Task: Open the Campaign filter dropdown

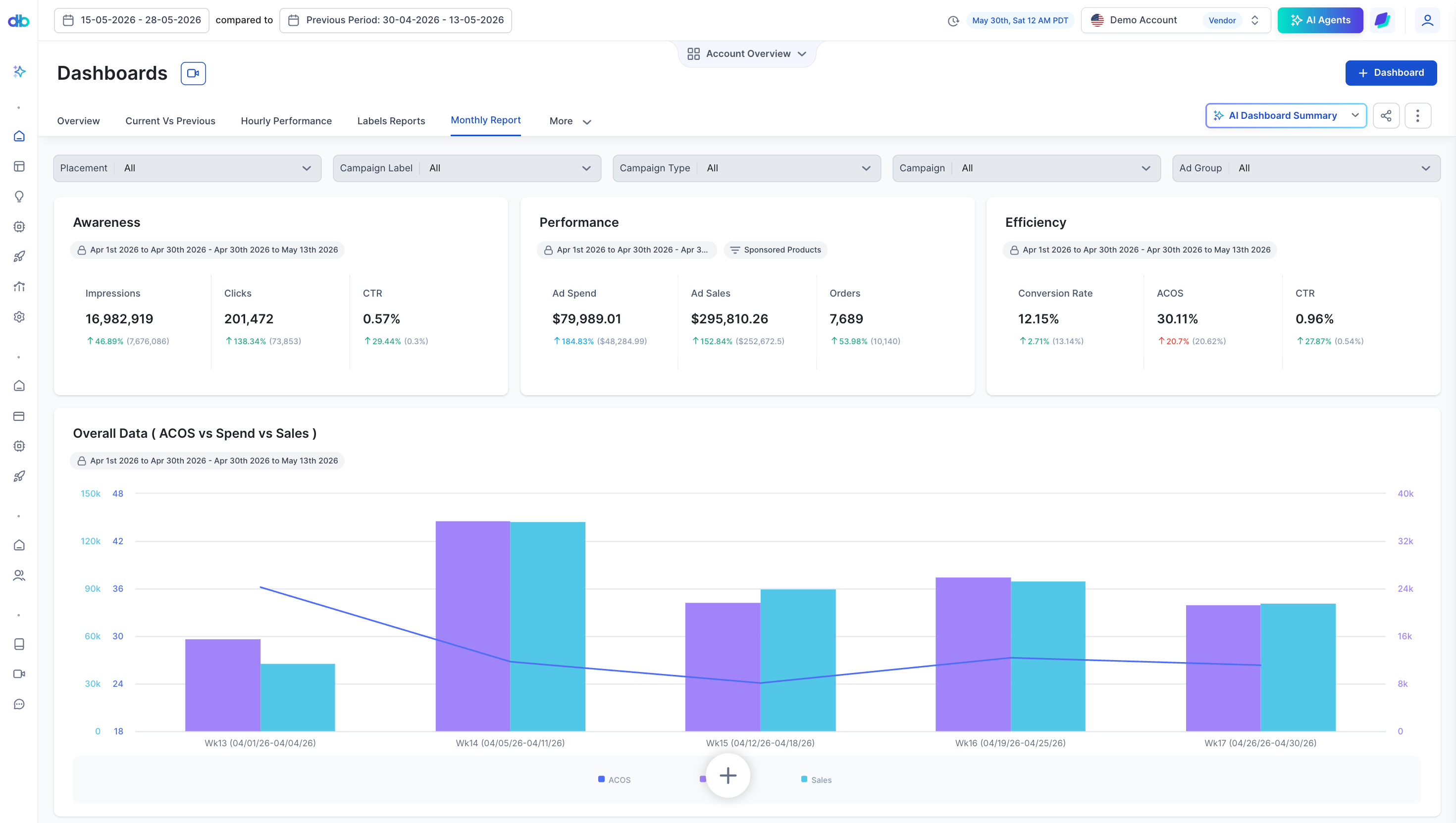Action: coord(1027,168)
